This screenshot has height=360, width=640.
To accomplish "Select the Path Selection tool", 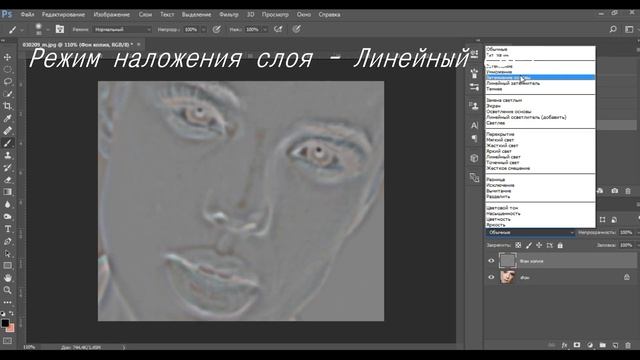I will coord(7,253).
